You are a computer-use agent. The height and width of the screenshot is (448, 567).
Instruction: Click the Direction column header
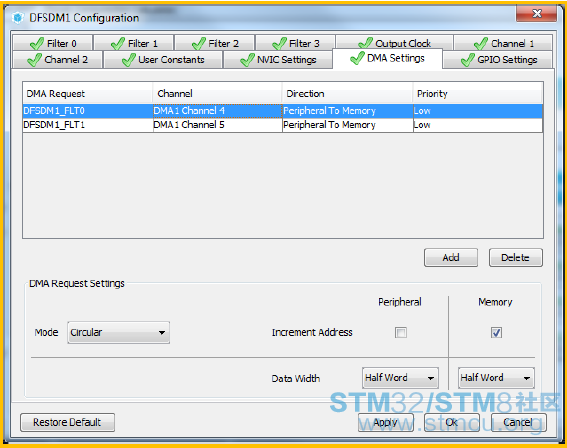coord(348,93)
